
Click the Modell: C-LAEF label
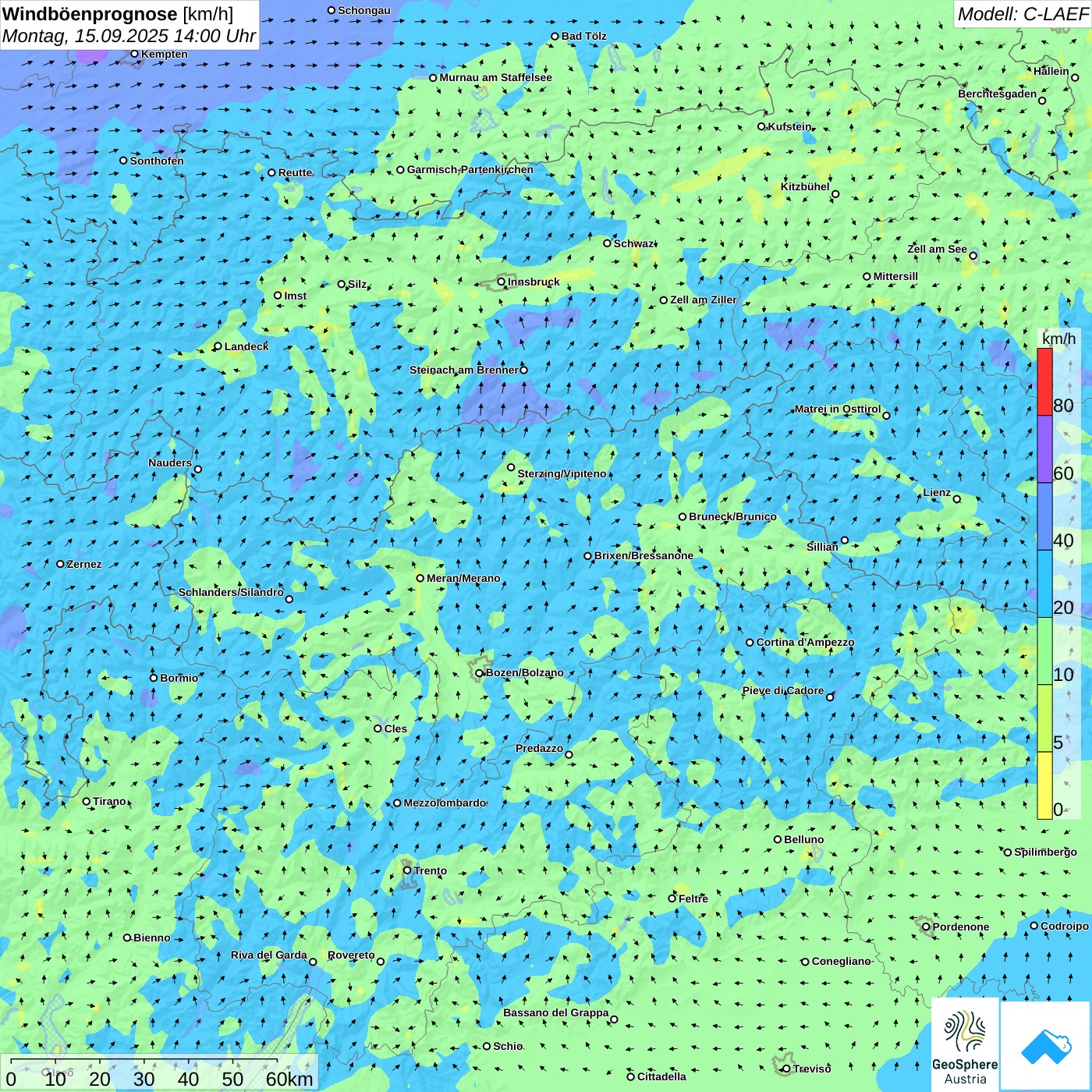(x=1023, y=14)
